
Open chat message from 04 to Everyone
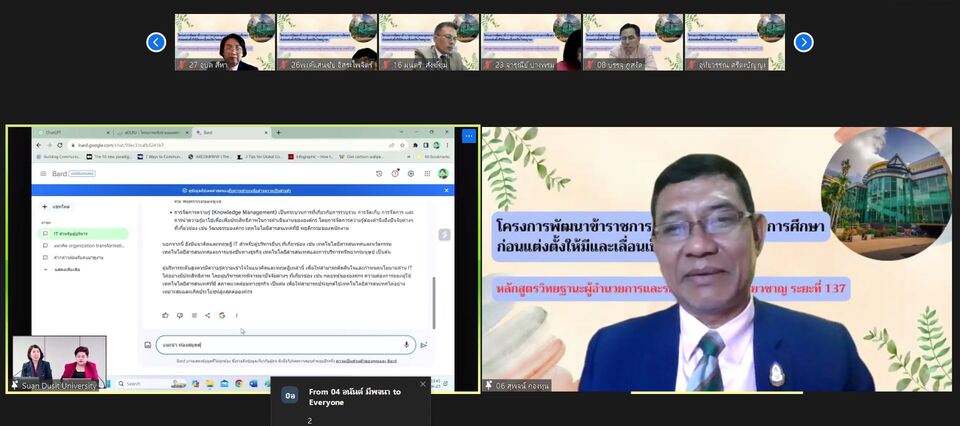tap(350, 396)
